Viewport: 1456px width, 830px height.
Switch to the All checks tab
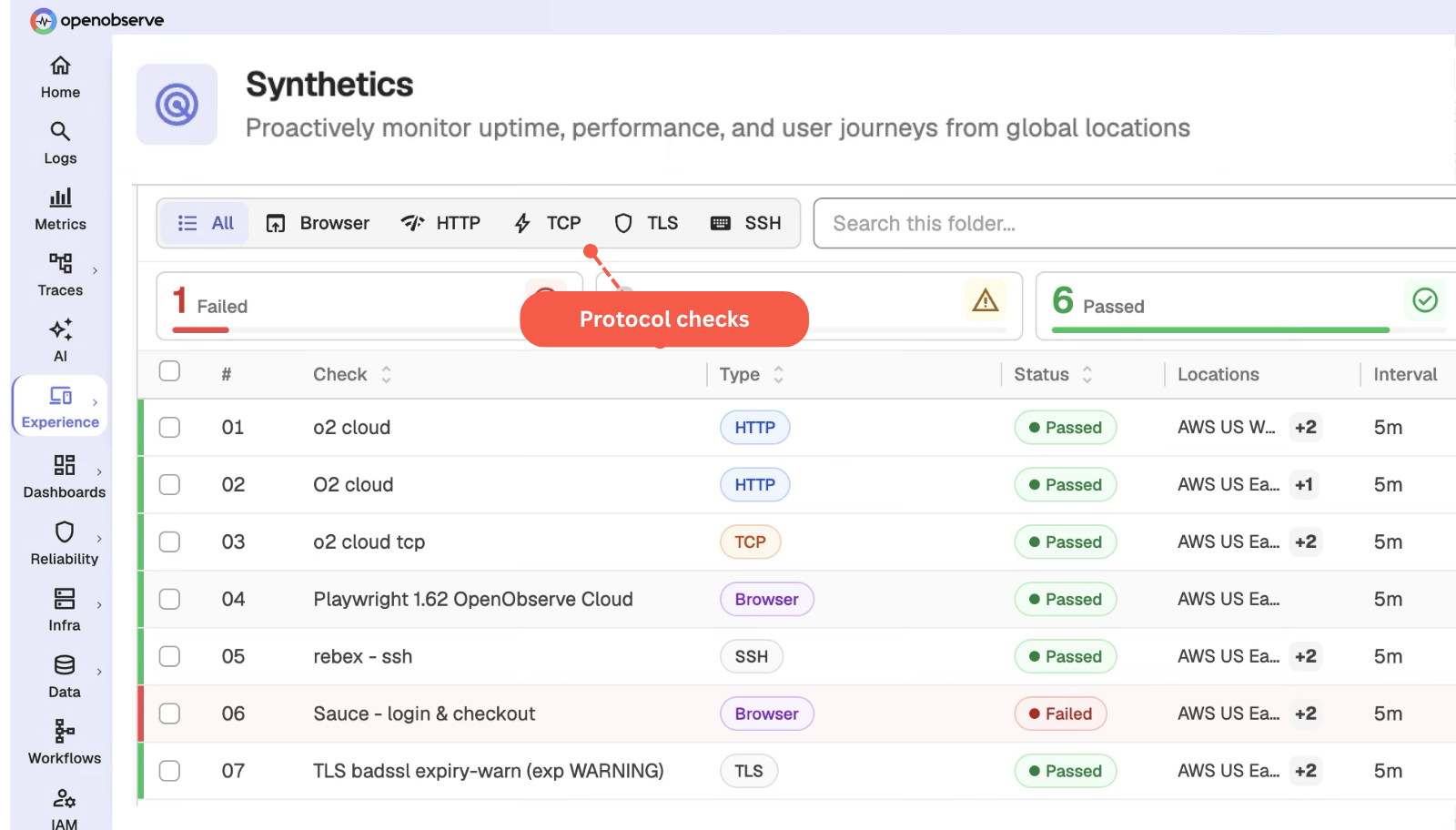[206, 223]
